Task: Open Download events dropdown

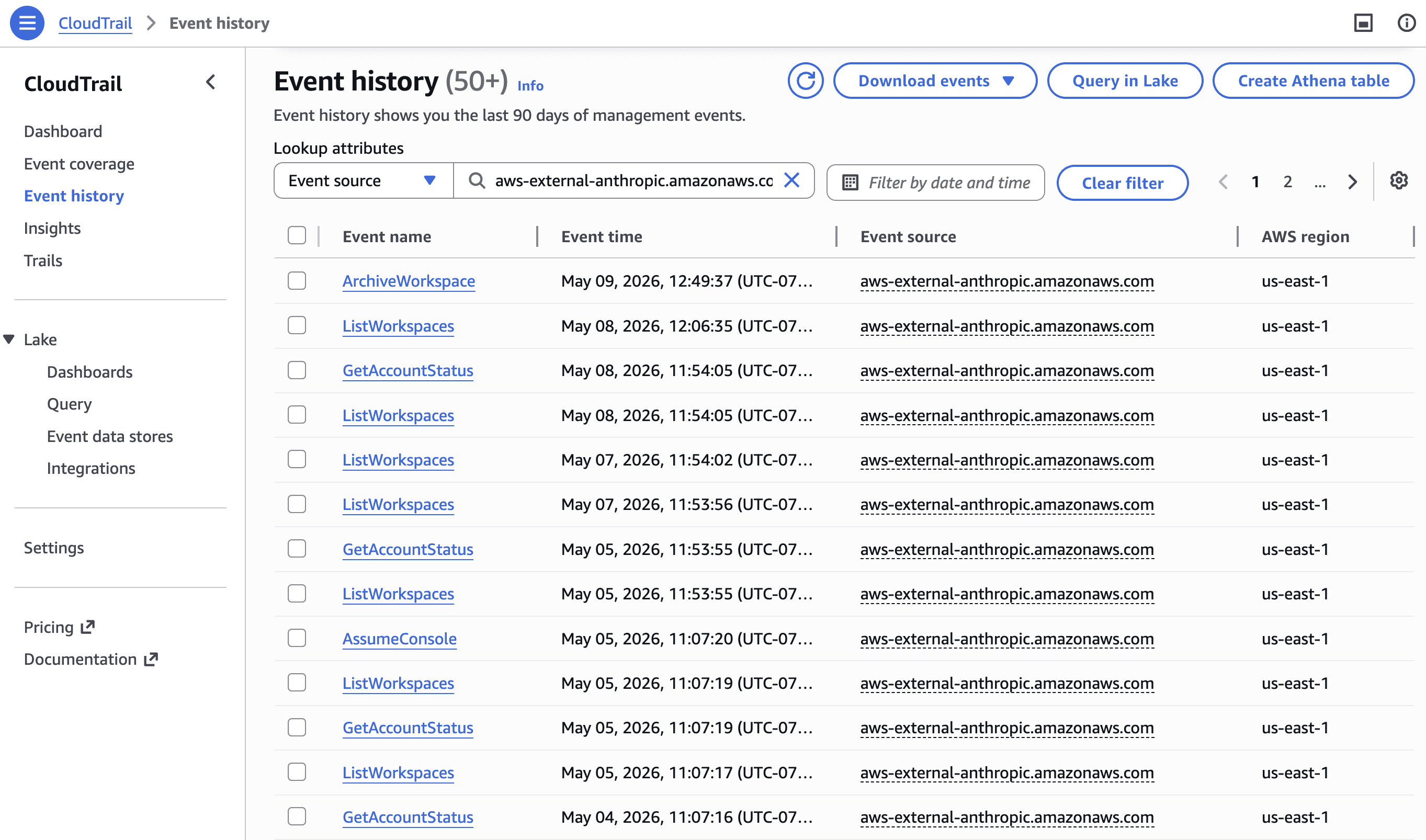Action: [935, 81]
